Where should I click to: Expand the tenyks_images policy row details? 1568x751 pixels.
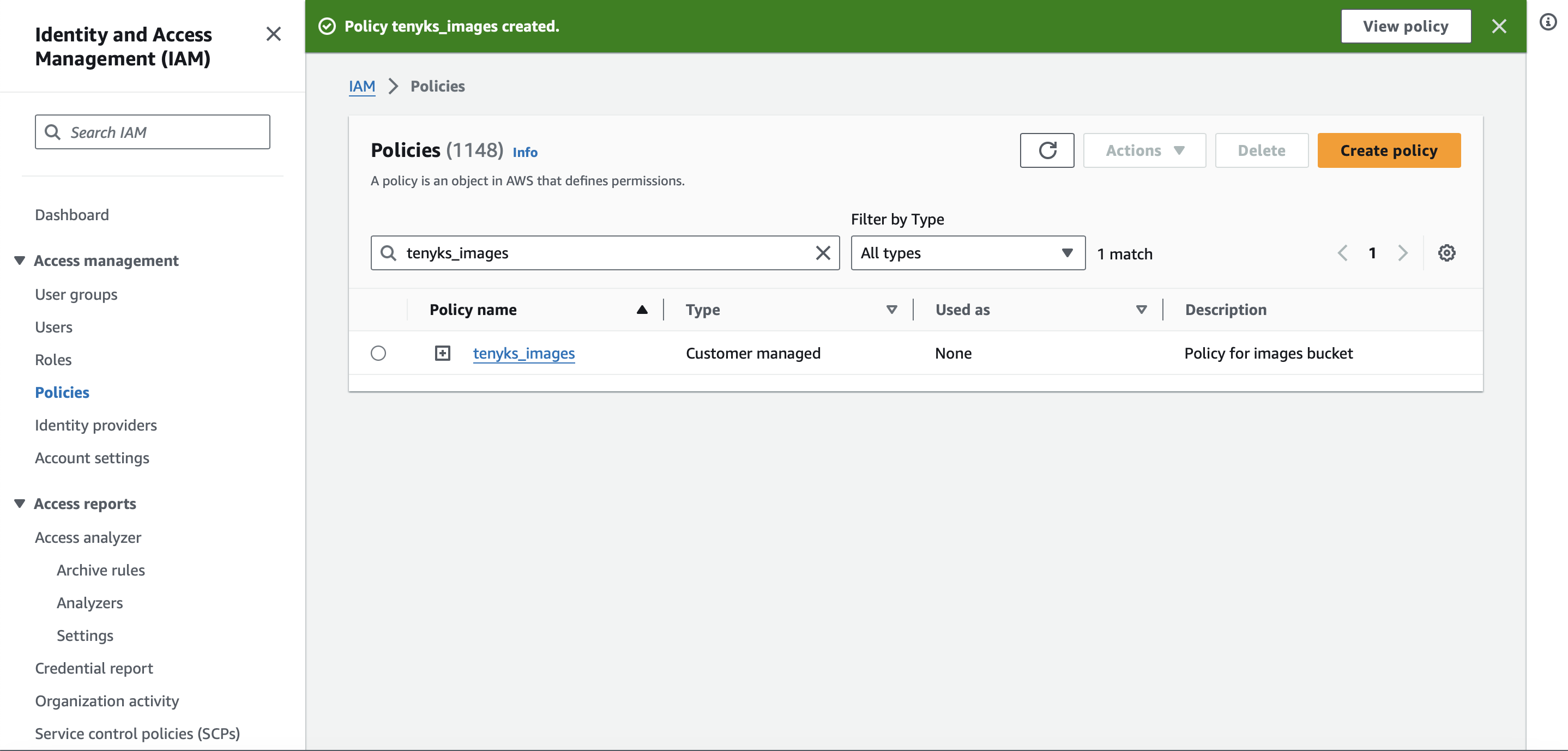coord(443,353)
